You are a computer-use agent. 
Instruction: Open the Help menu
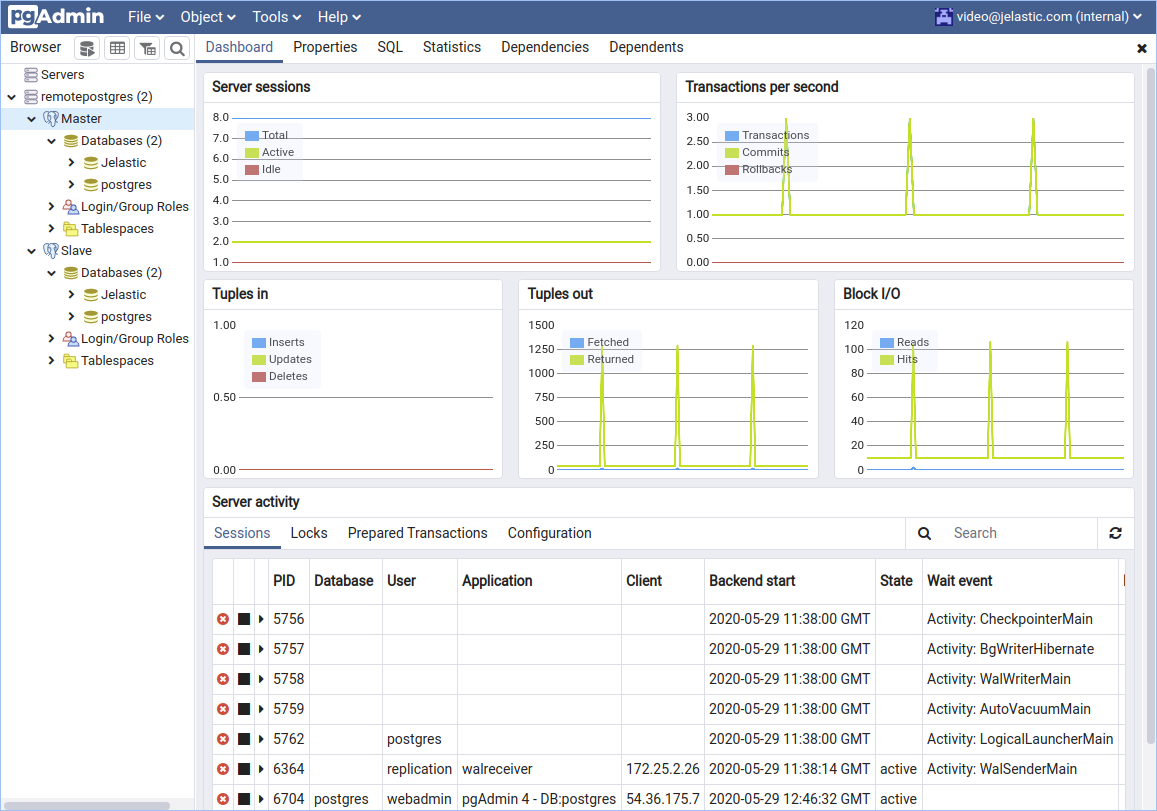(x=339, y=16)
